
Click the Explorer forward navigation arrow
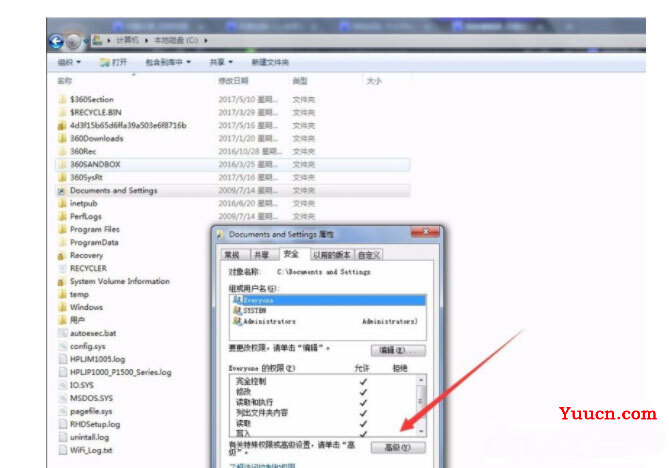pos(73,41)
